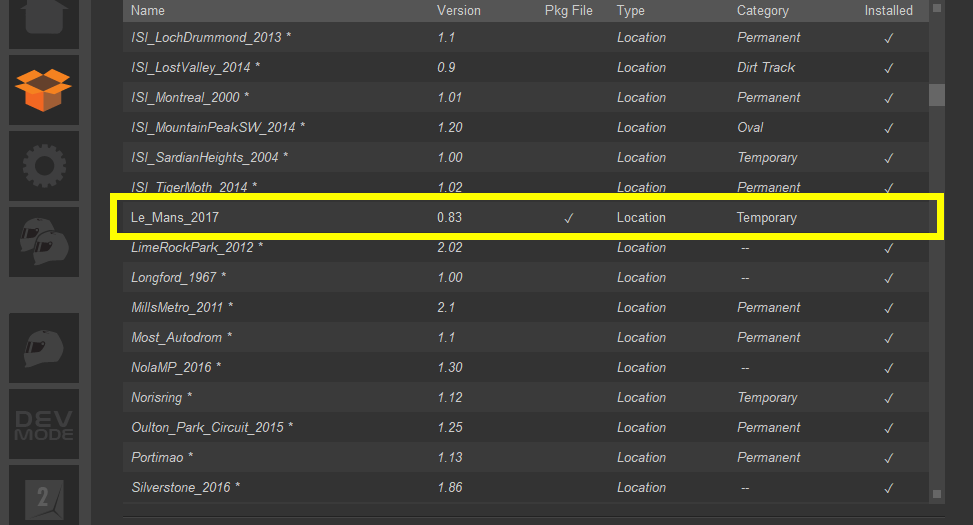This screenshot has width=973, height=525.
Task: Select MillsMetro_2011 entry
Action: (x=526, y=307)
